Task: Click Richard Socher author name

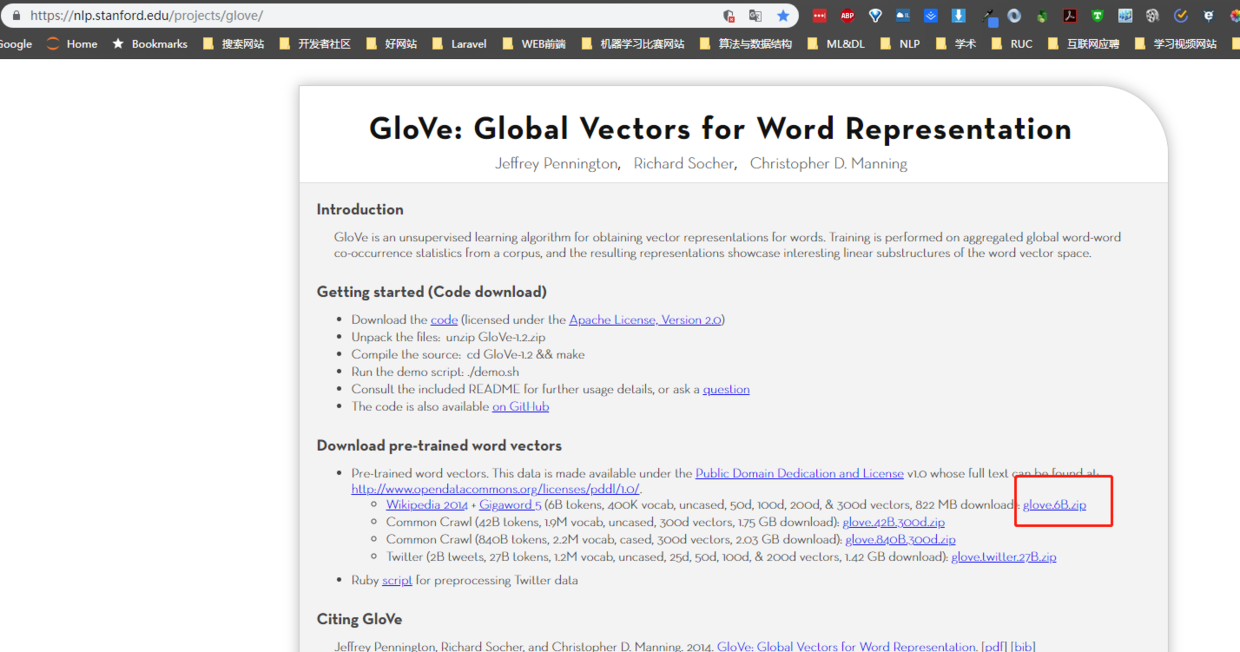Action: [683, 163]
